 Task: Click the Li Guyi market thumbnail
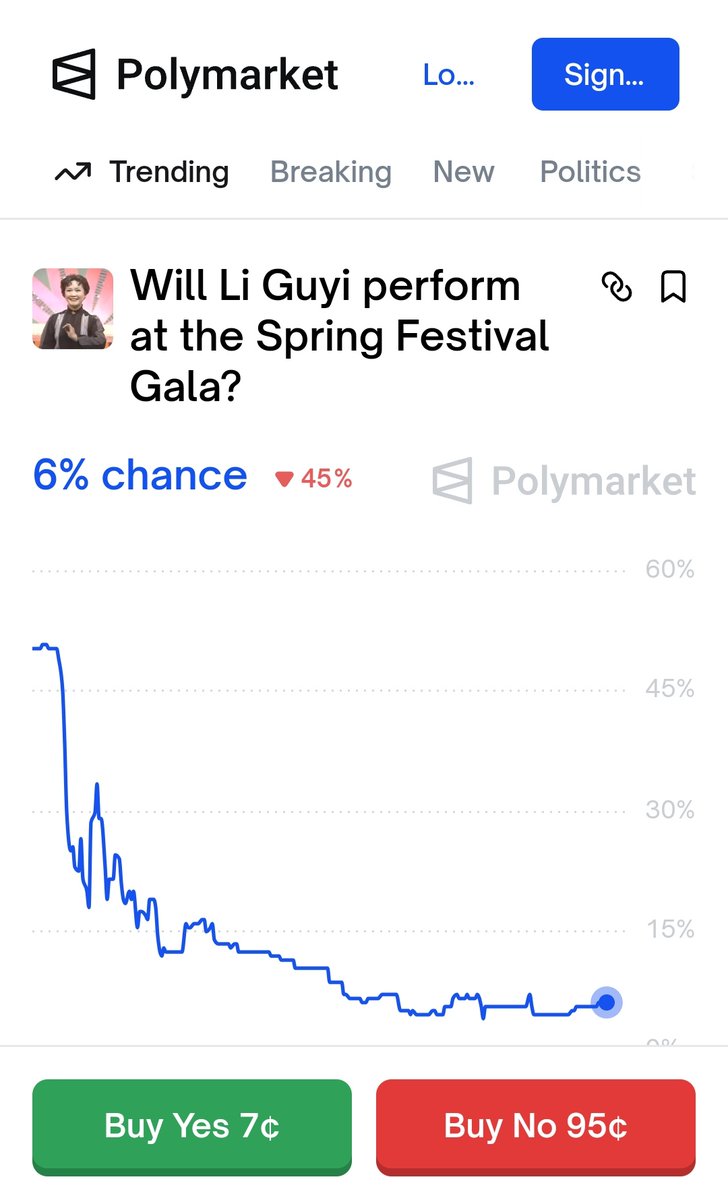tap(73, 308)
